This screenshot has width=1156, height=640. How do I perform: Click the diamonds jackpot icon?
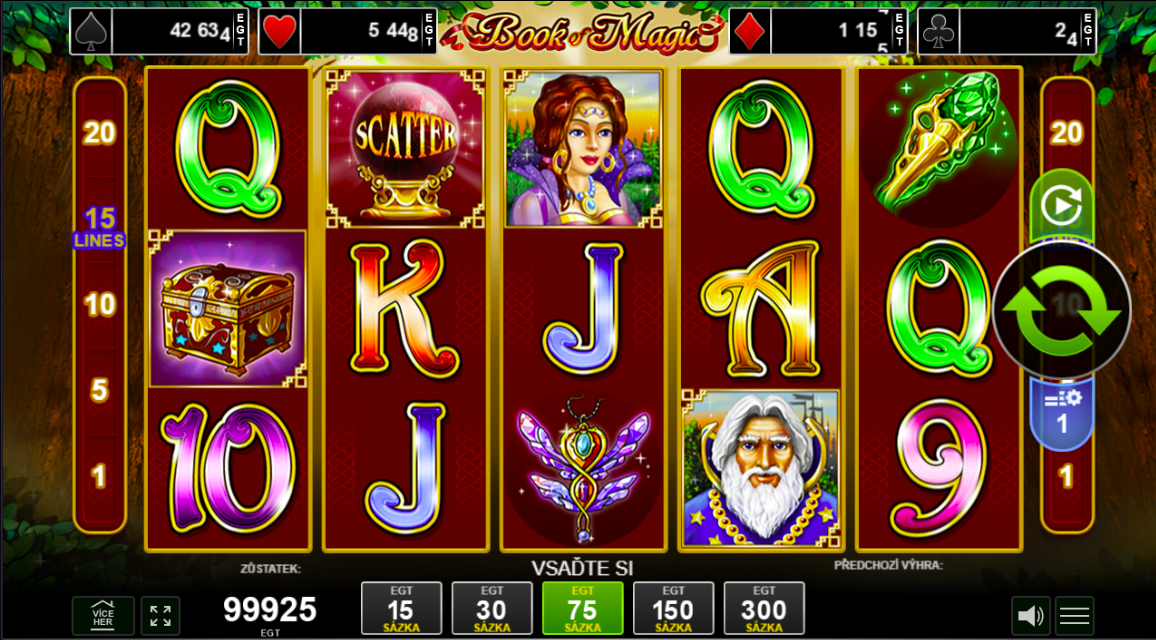tap(751, 31)
